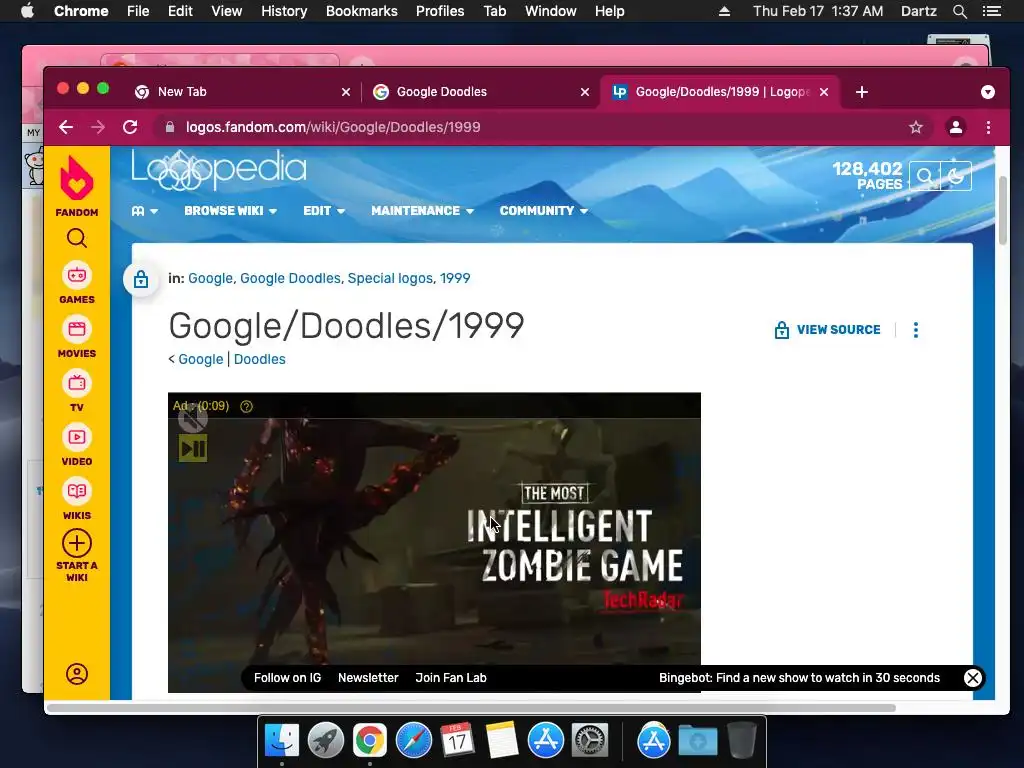
Task: Expand the Maintenance dropdown
Action: [x=423, y=211]
